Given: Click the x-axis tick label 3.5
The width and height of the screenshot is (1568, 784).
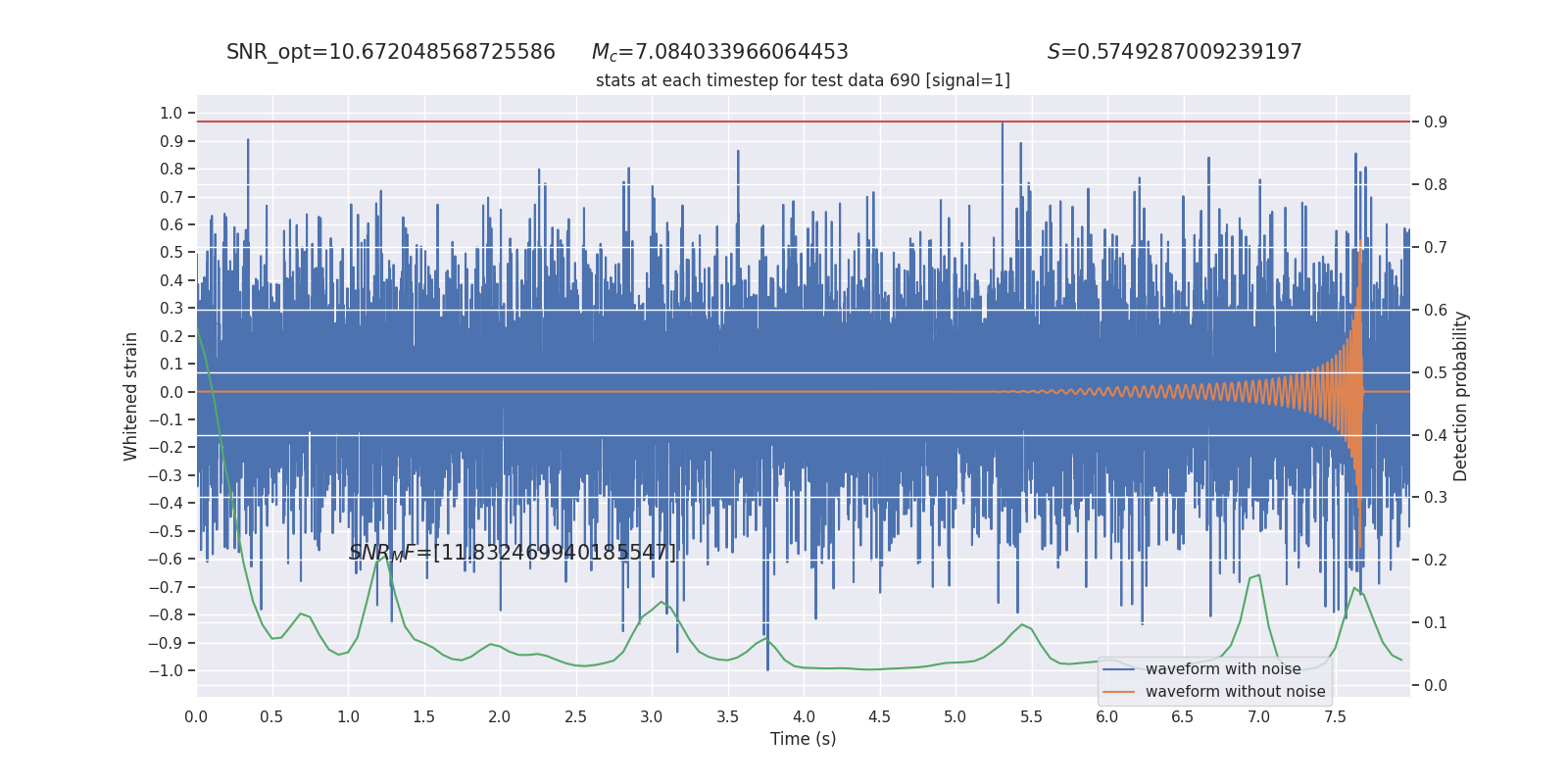Looking at the screenshot, I should [727, 716].
